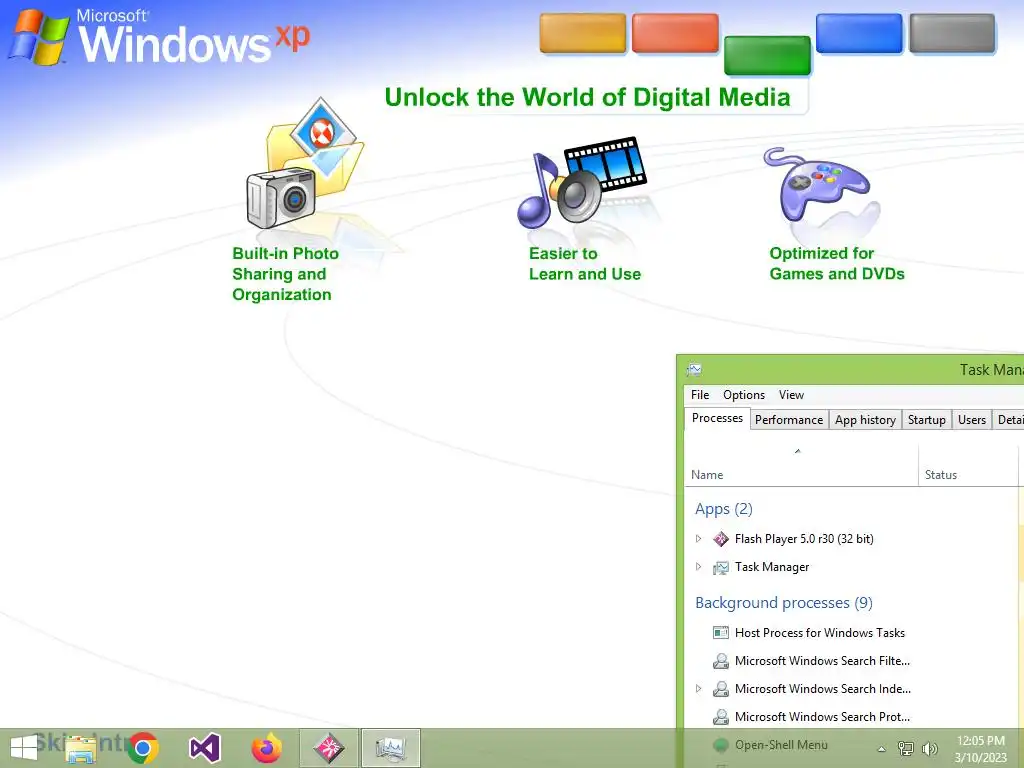
Task: Click the music and film media icon
Action: coord(581,181)
